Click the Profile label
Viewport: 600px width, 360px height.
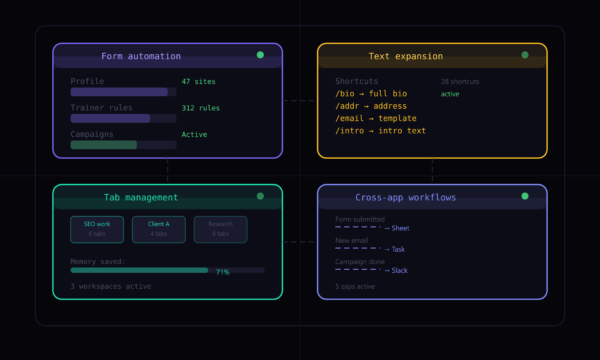[x=87, y=81]
